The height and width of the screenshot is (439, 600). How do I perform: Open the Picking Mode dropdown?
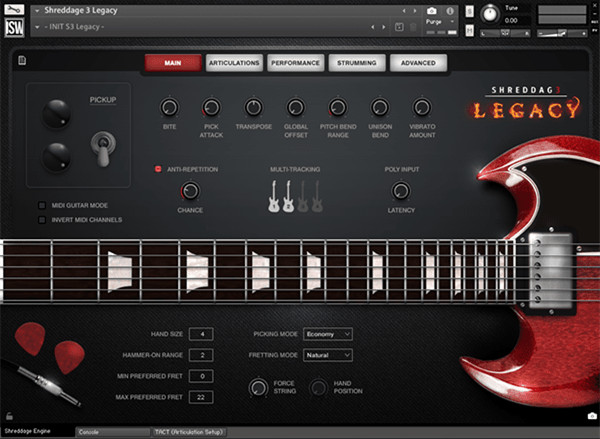[x=327, y=333]
